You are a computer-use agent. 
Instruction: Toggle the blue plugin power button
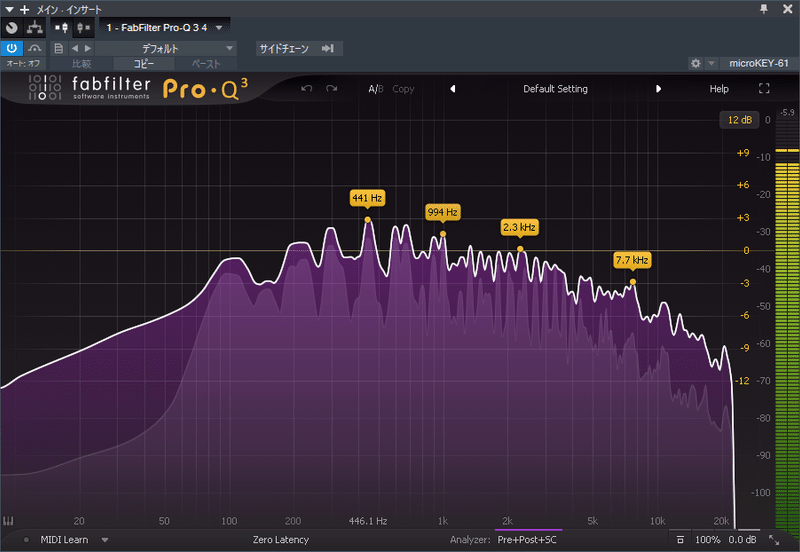click(12, 48)
